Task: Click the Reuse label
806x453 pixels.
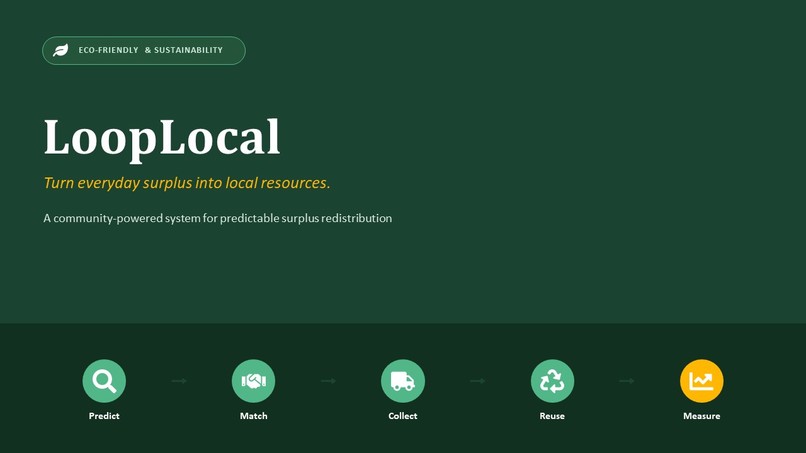Action: (x=552, y=416)
